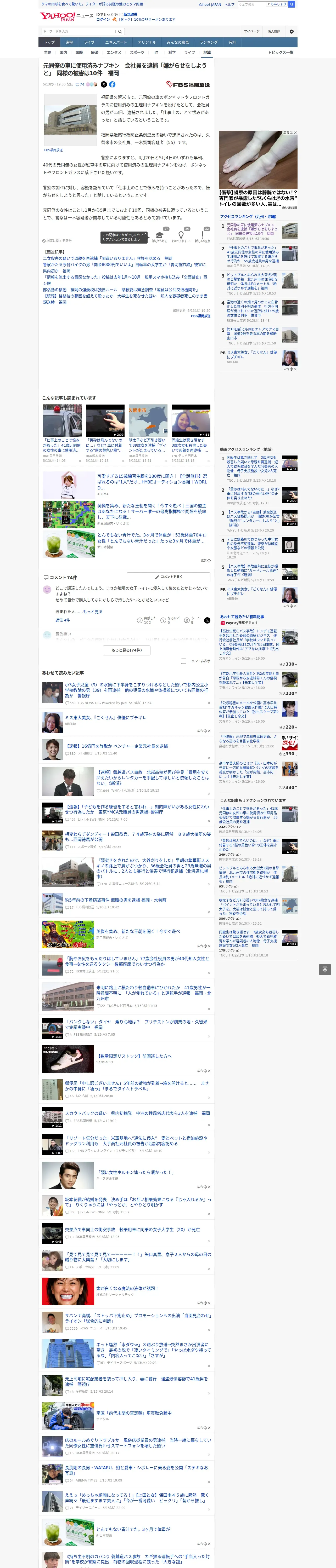Click the コメントを書く button
Viewport: 336px width, 1568px height.
pos(169,577)
